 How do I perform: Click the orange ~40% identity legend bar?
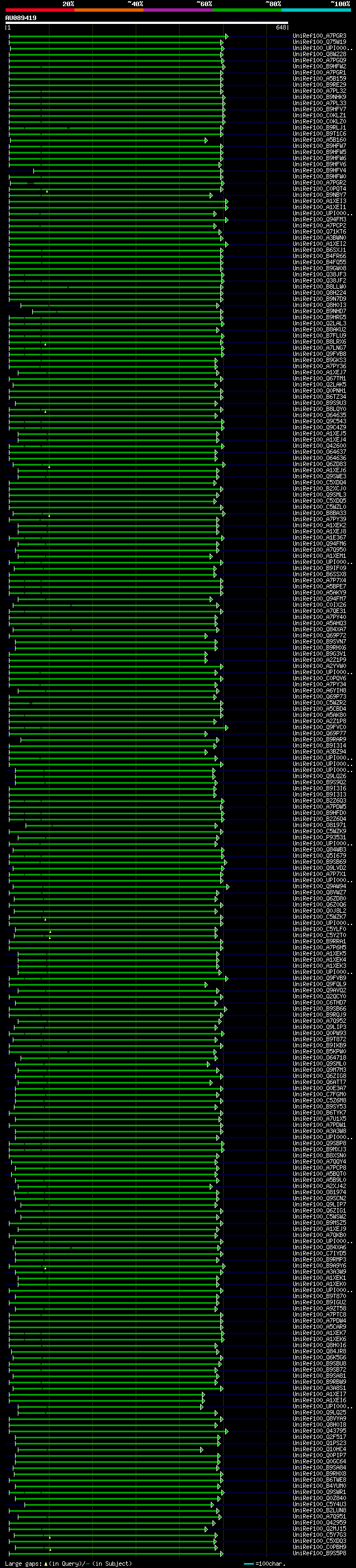click(109, 10)
